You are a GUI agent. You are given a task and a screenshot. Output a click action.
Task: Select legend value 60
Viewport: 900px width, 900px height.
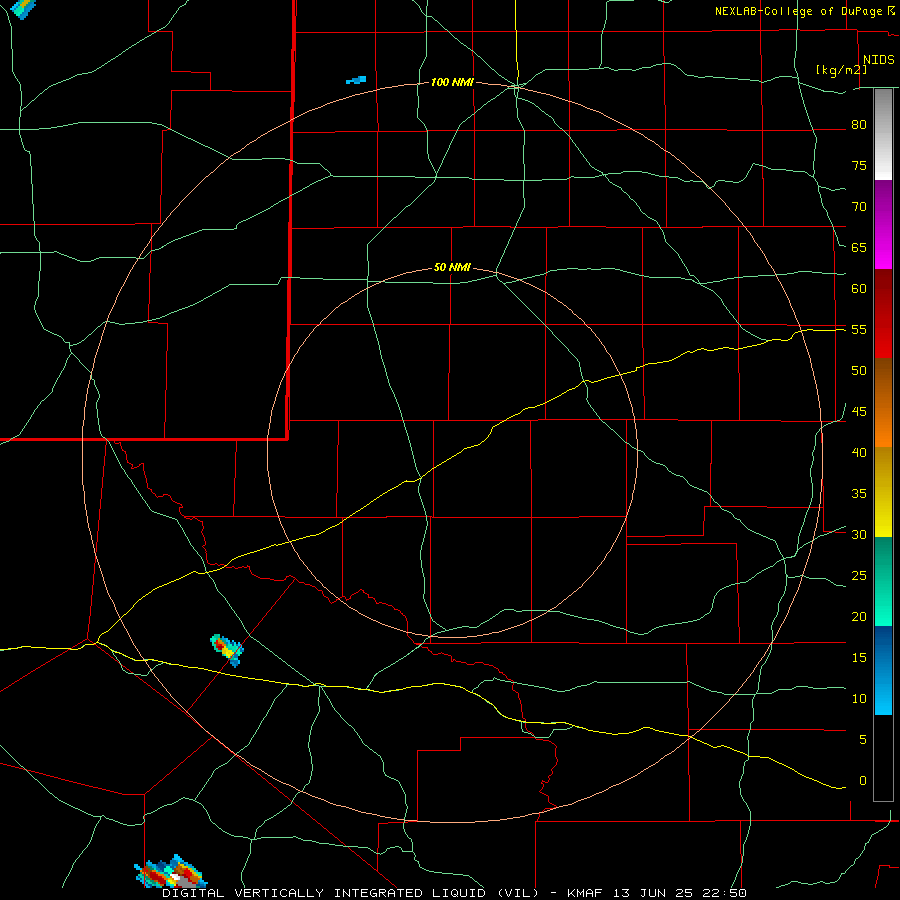click(859, 289)
